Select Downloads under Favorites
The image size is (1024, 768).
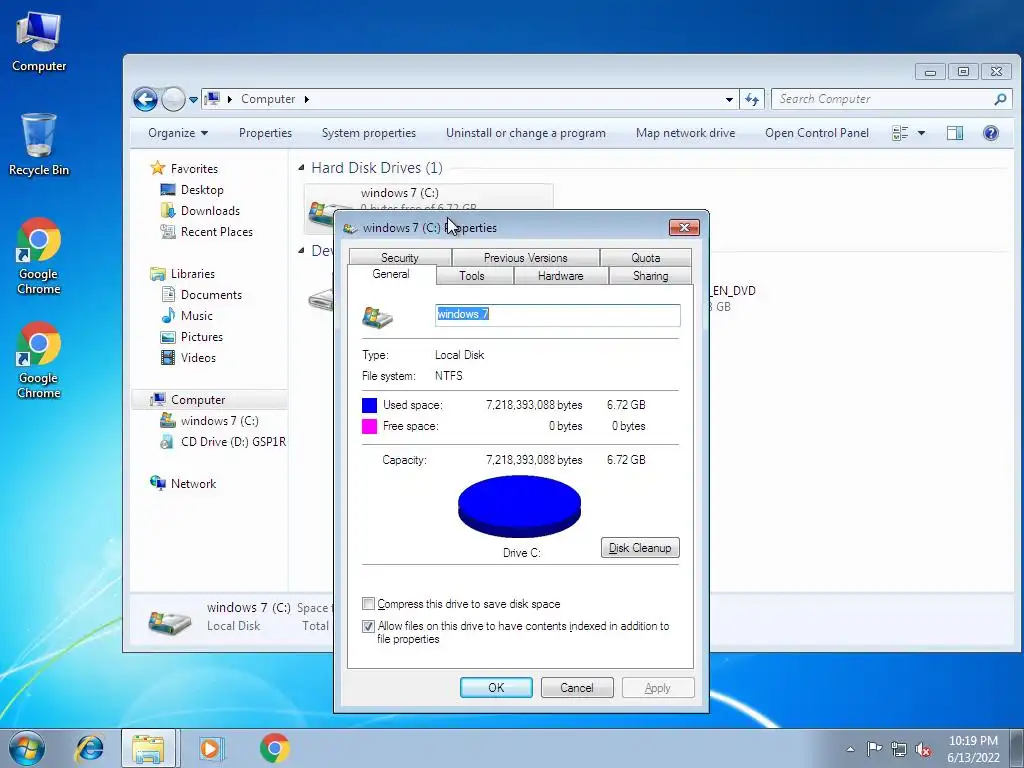210,210
